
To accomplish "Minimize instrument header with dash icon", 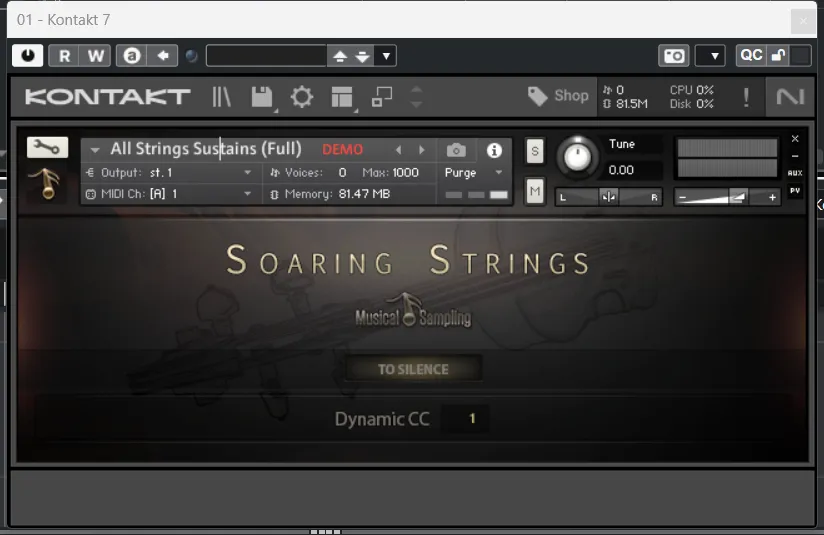I will 795,156.
